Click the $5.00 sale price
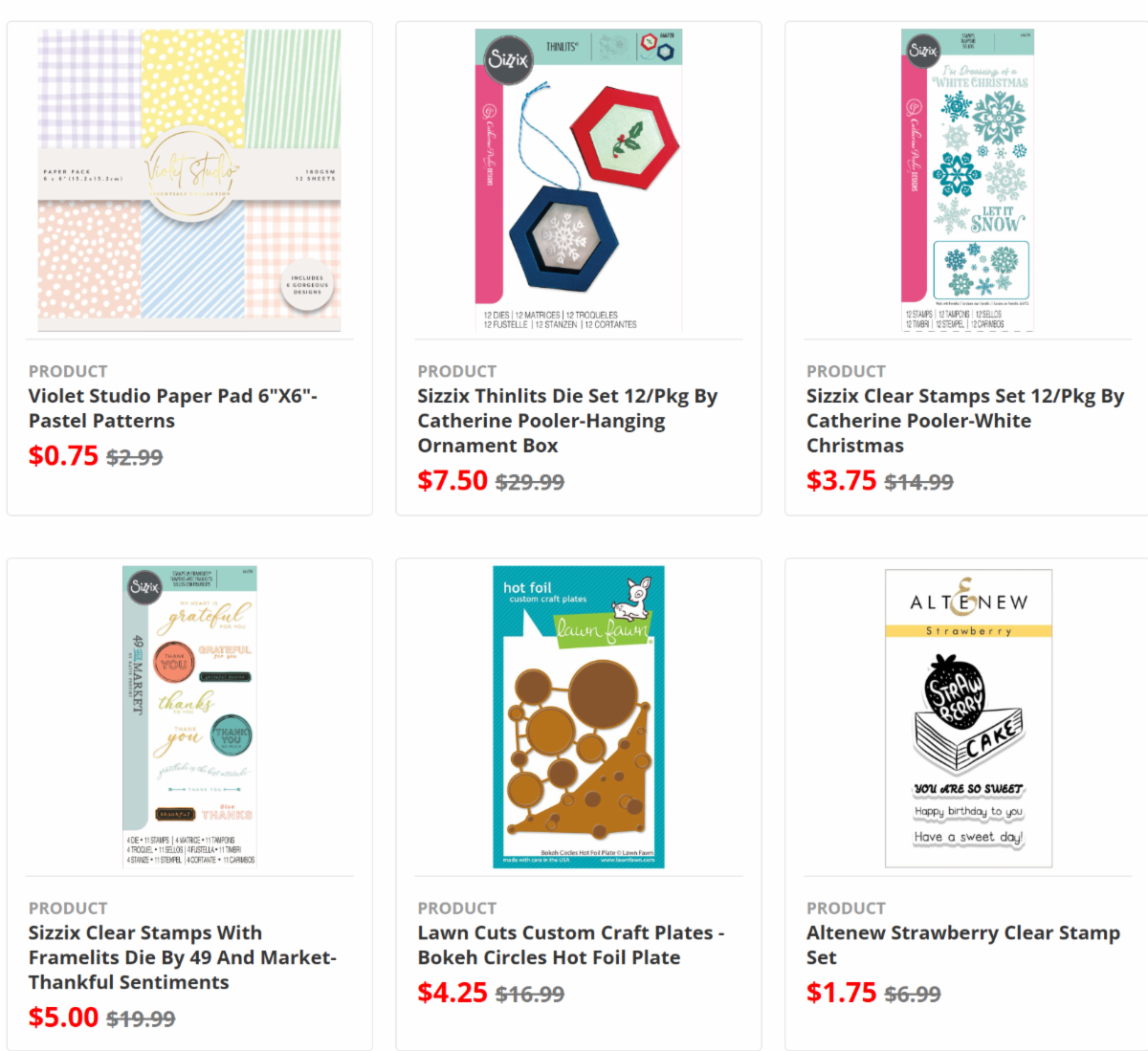 click(63, 1018)
